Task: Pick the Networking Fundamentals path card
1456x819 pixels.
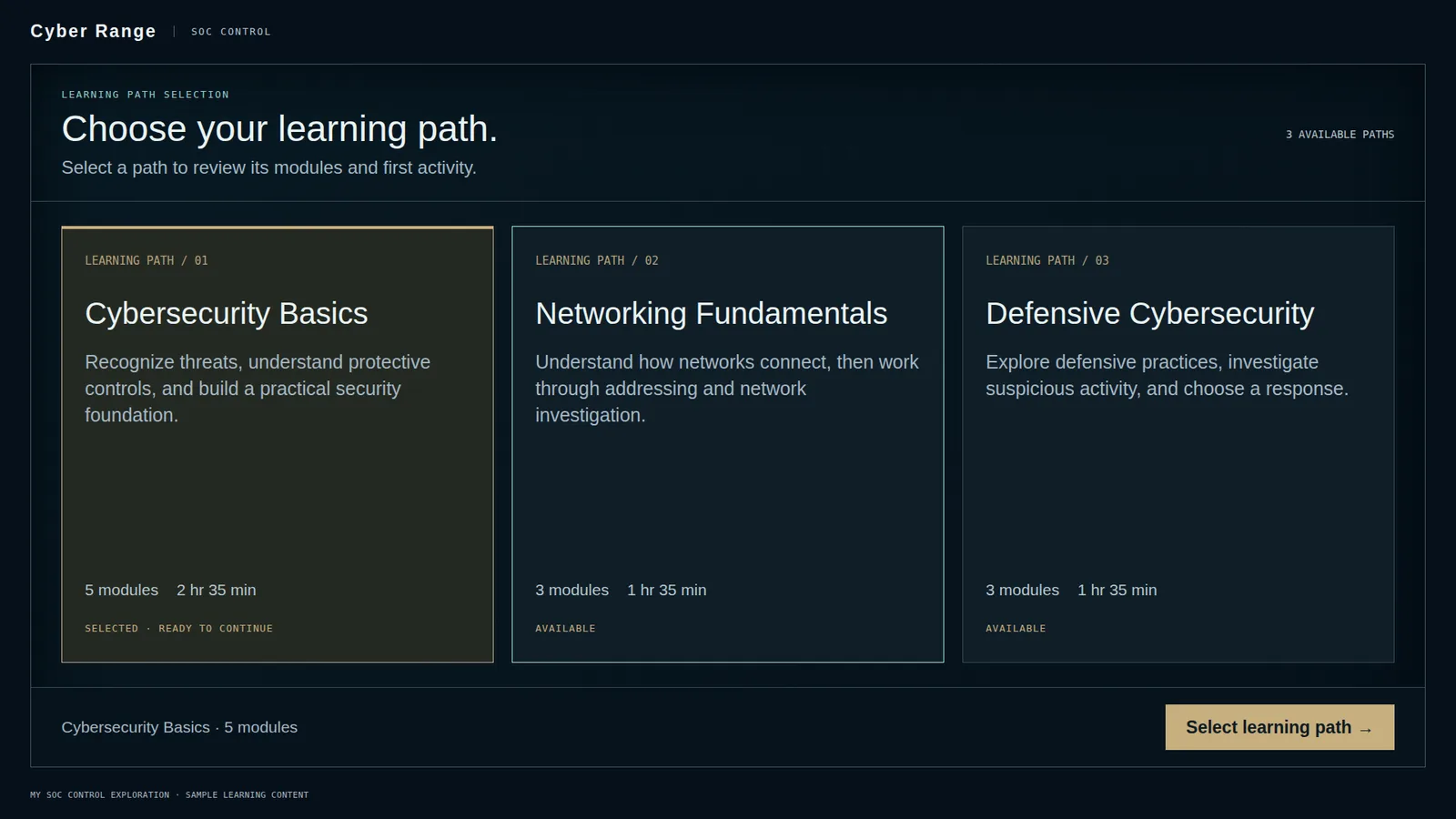Action: (728, 444)
